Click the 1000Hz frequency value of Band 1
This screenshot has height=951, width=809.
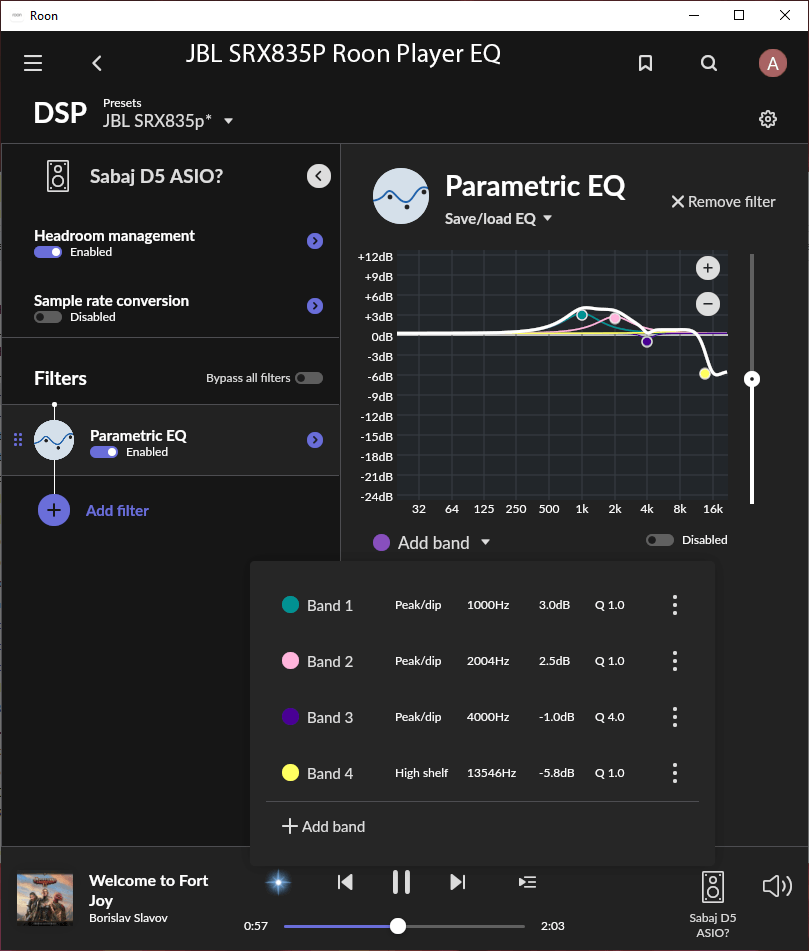tap(488, 605)
